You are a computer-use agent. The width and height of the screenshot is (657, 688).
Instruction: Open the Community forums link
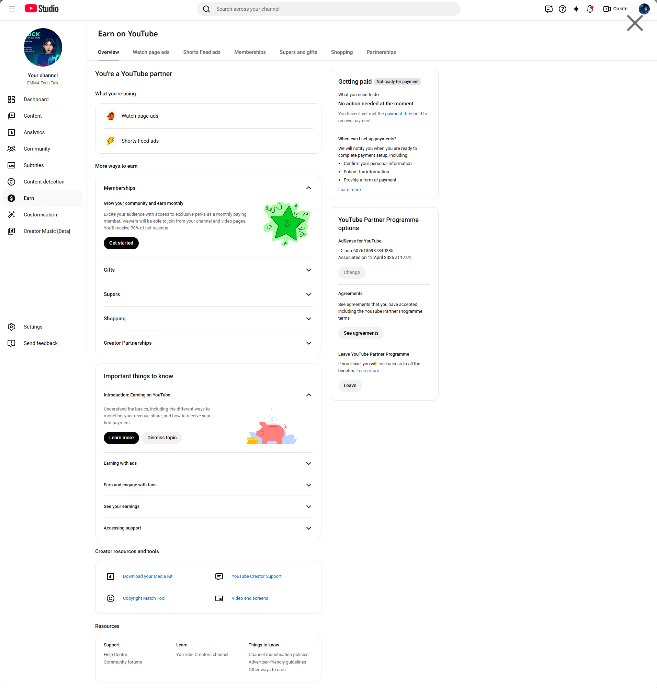pyautogui.click(x=123, y=662)
